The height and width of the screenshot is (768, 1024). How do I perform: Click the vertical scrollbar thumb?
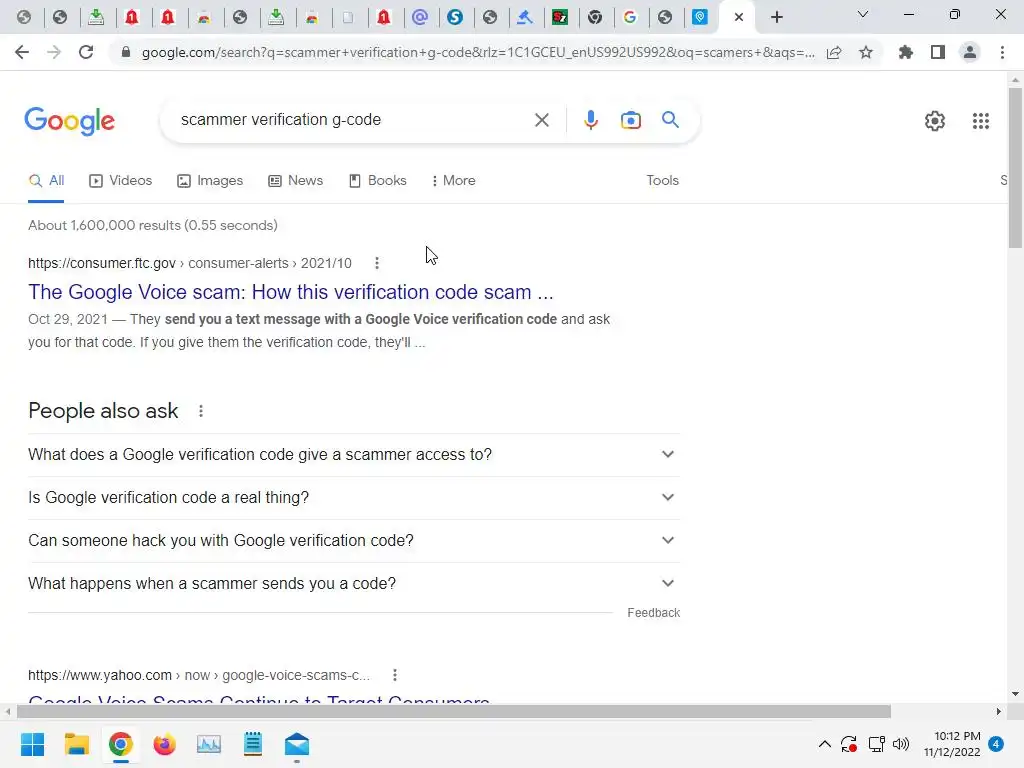tap(1015, 167)
